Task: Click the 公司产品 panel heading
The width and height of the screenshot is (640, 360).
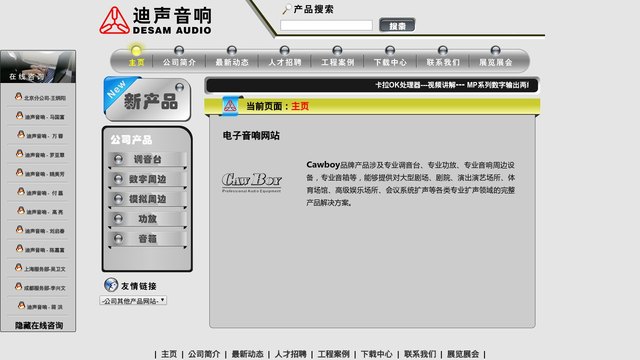Action: tap(131, 140)
